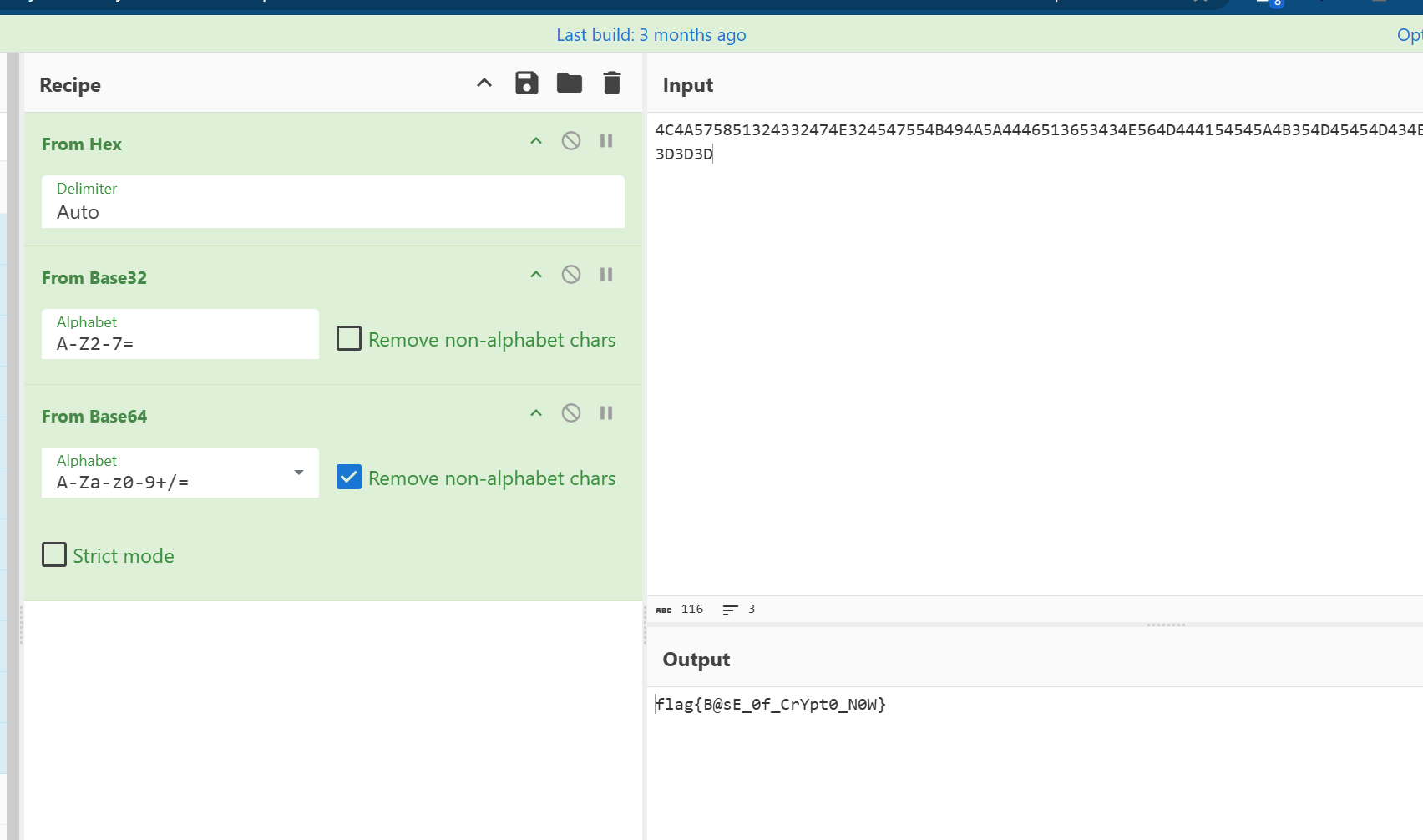Click the Clear recipe trash icon
The width and height of the screenshot is (1423, 840).
(612, 83)
